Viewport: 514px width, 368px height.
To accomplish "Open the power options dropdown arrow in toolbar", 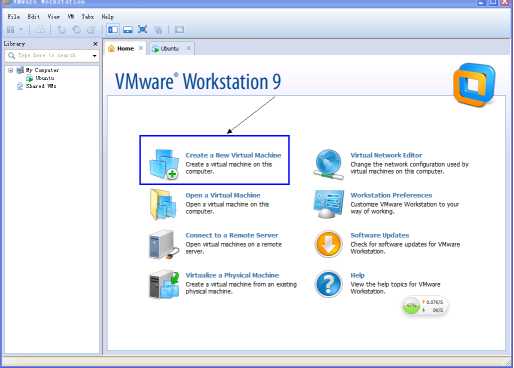I will point(21,30).
